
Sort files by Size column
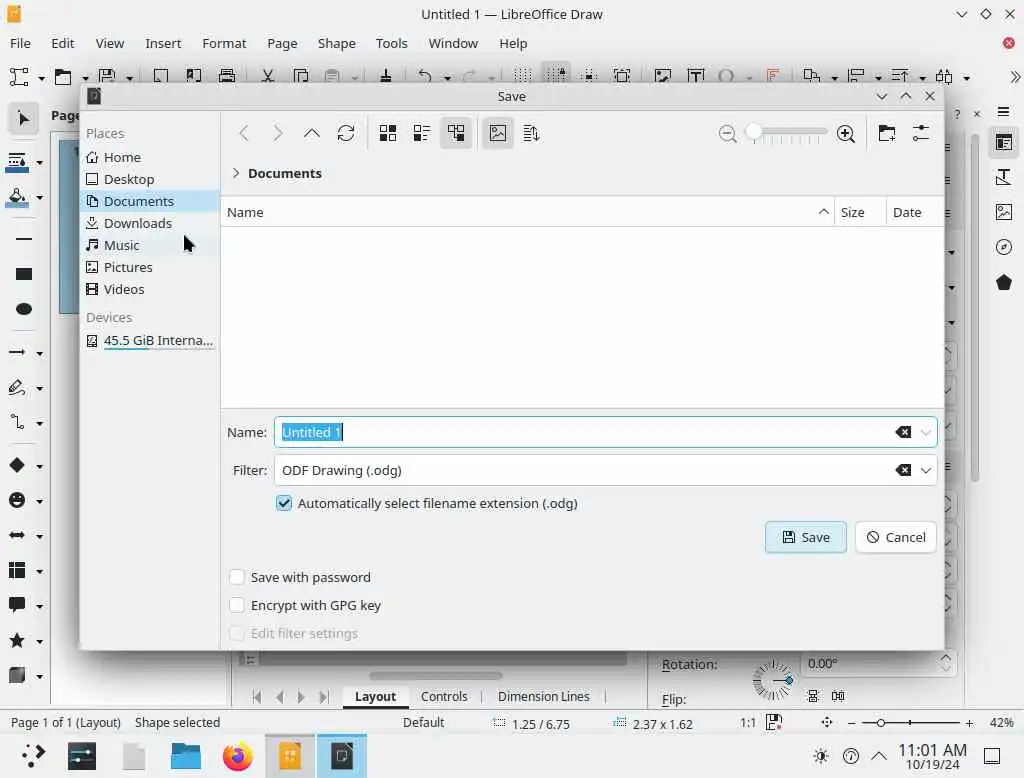859,212
